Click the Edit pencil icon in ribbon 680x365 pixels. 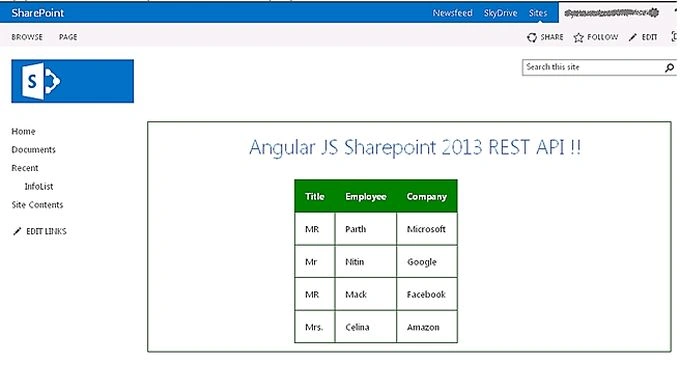click(x=633, y=37)
